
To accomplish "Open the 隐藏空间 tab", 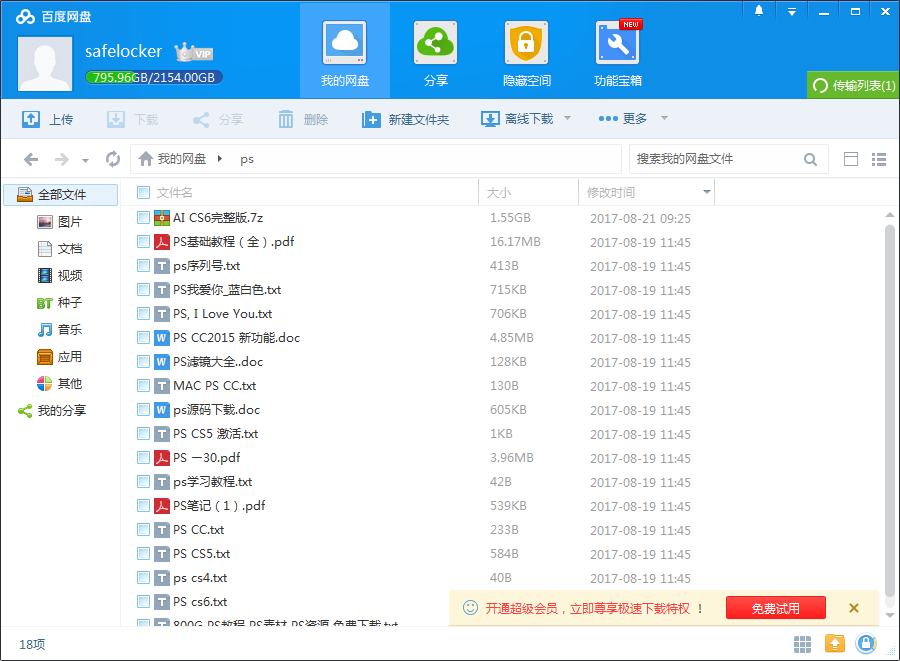I will 526,52.
